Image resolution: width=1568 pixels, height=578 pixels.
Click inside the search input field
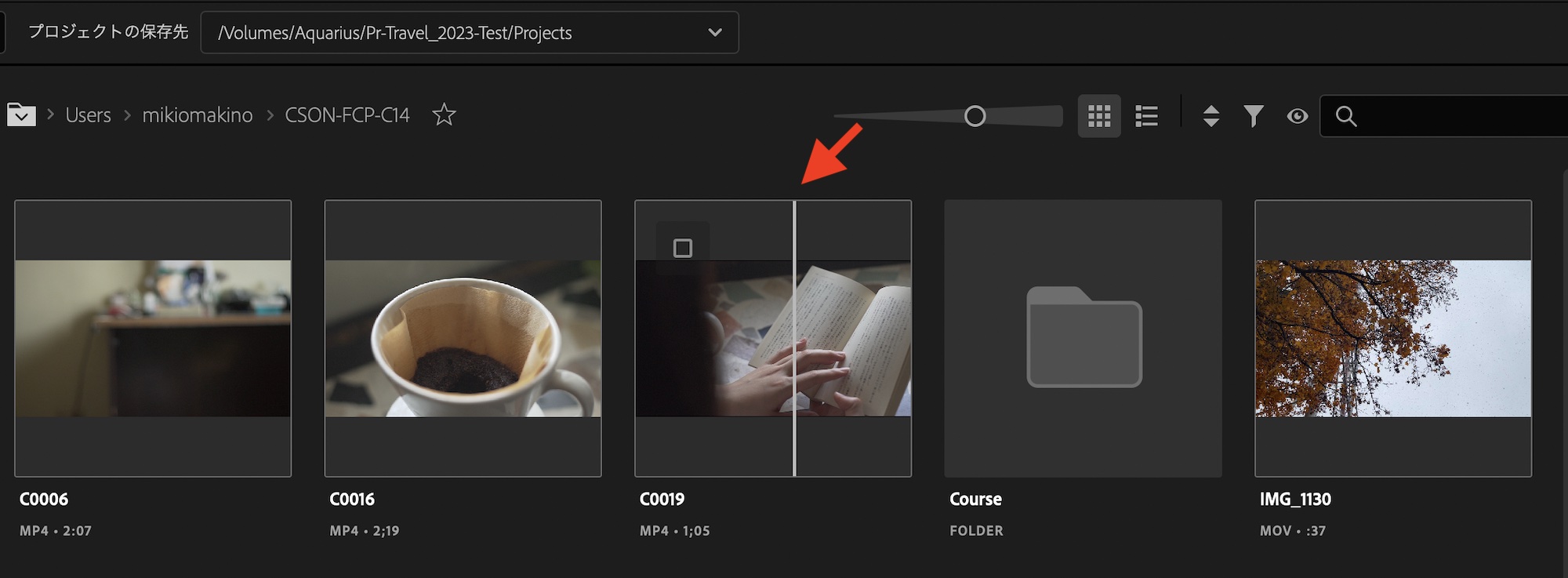pos(1458,116)
